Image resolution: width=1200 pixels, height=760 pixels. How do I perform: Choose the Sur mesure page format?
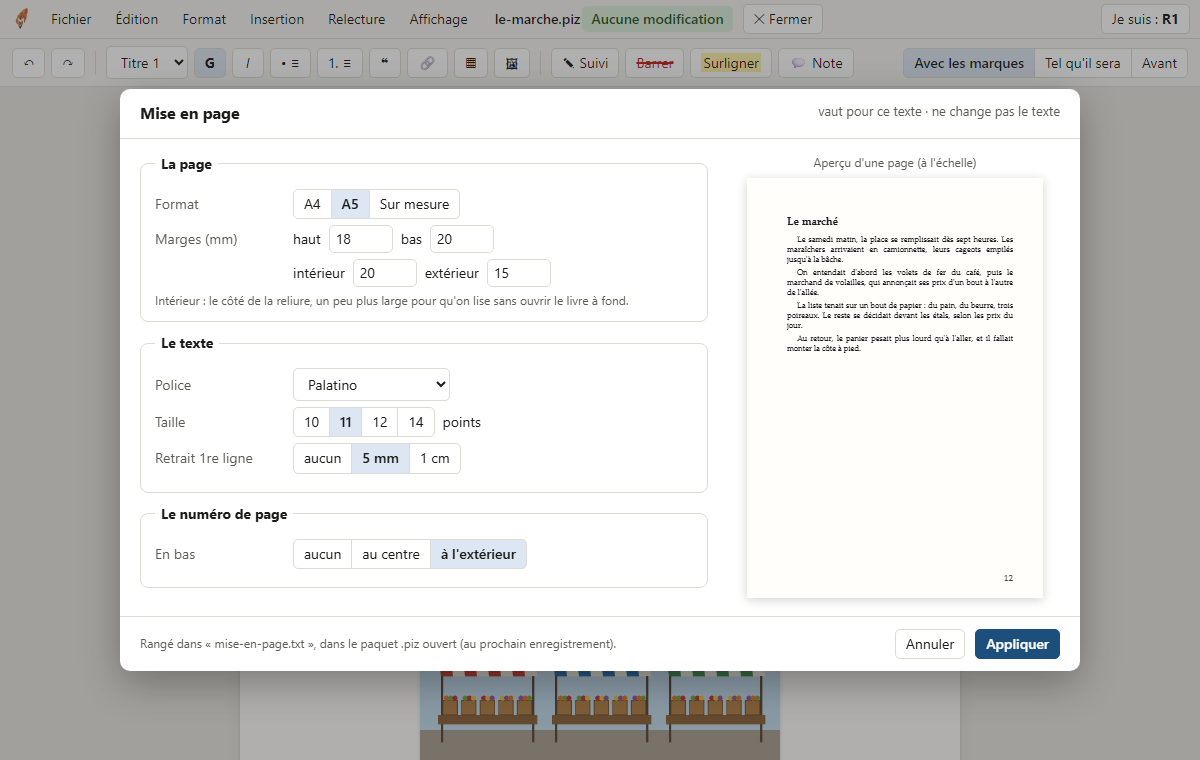414,204
